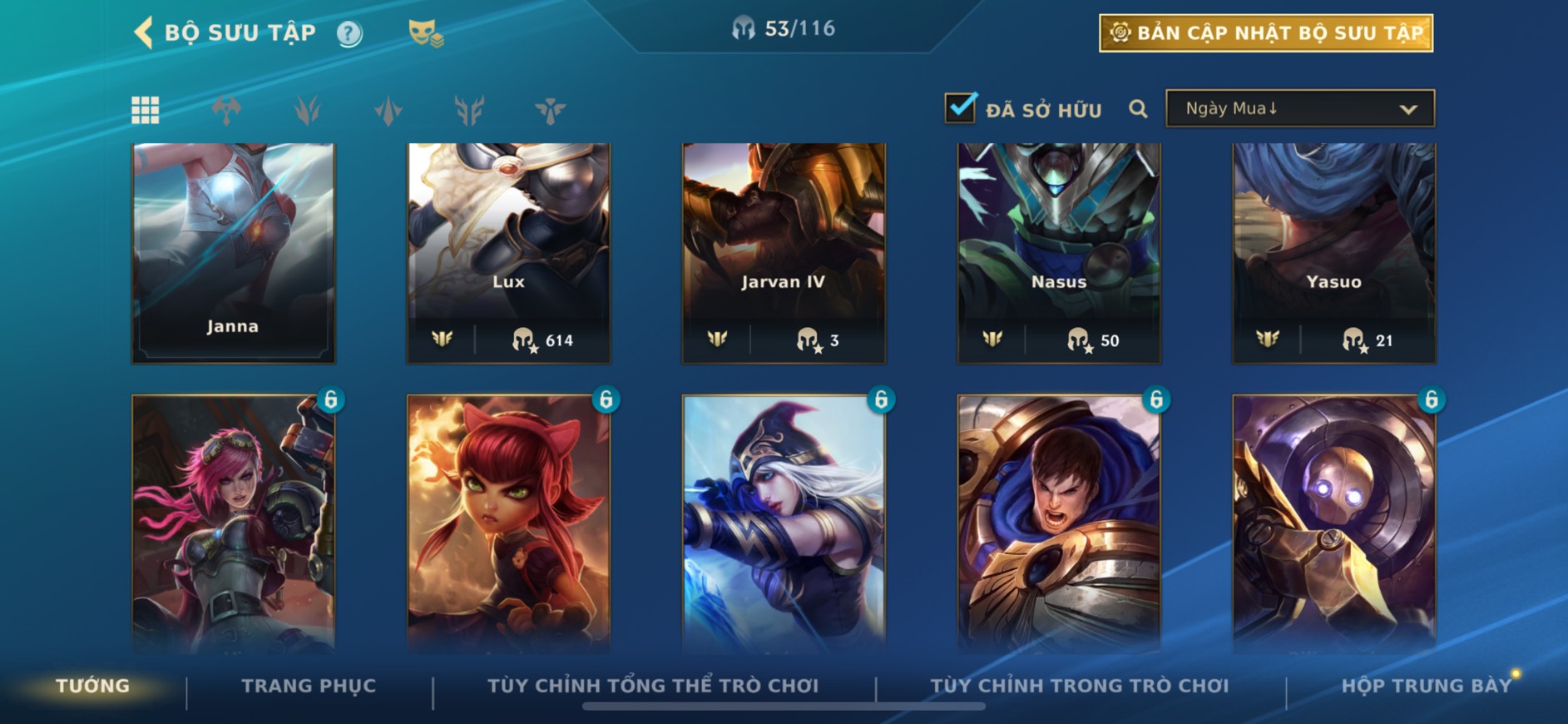The height and width of the screenshot is (724, 1568).
Task: Open the HỘP TRƯNG BÀY tab
Action: pos(1426,686)
